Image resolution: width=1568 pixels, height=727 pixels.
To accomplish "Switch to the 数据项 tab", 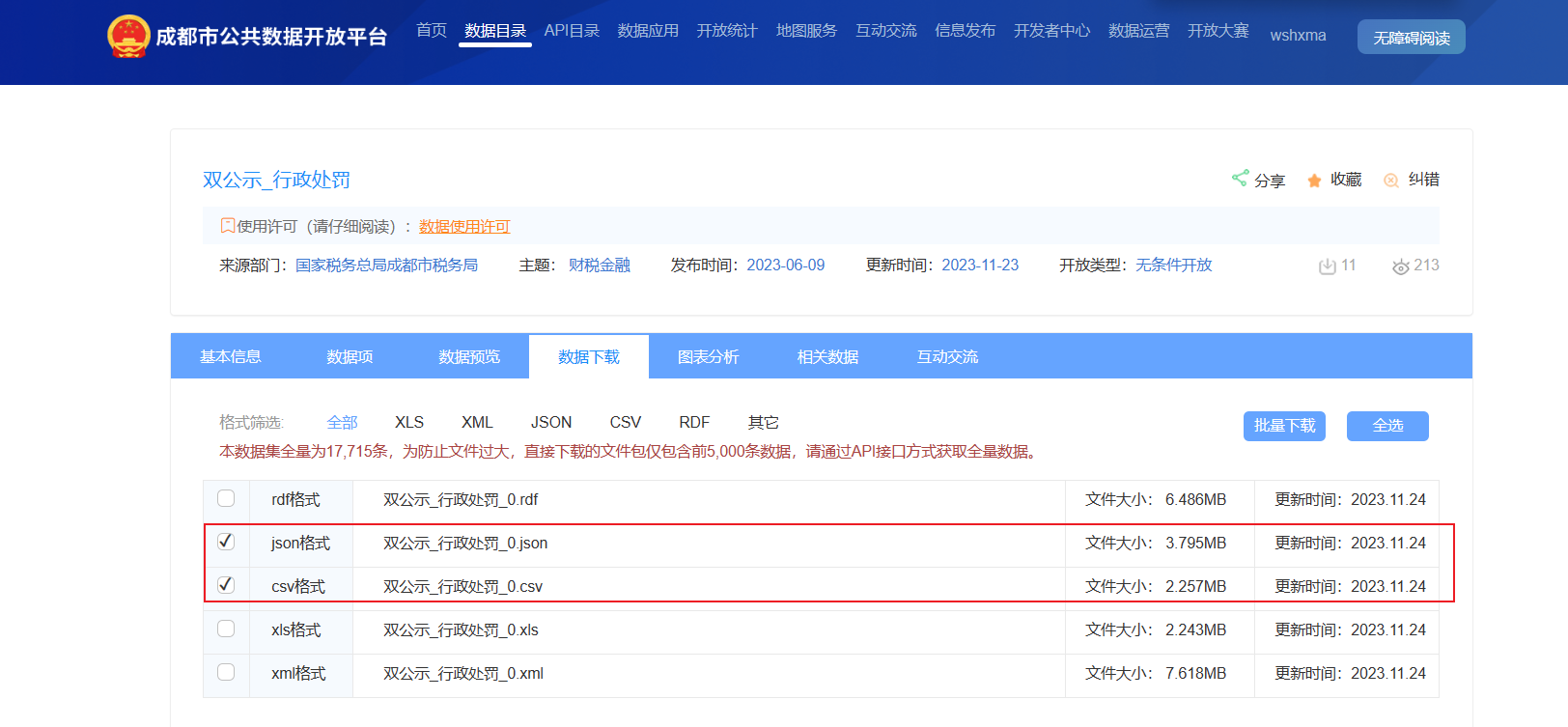I will (350, 357).
